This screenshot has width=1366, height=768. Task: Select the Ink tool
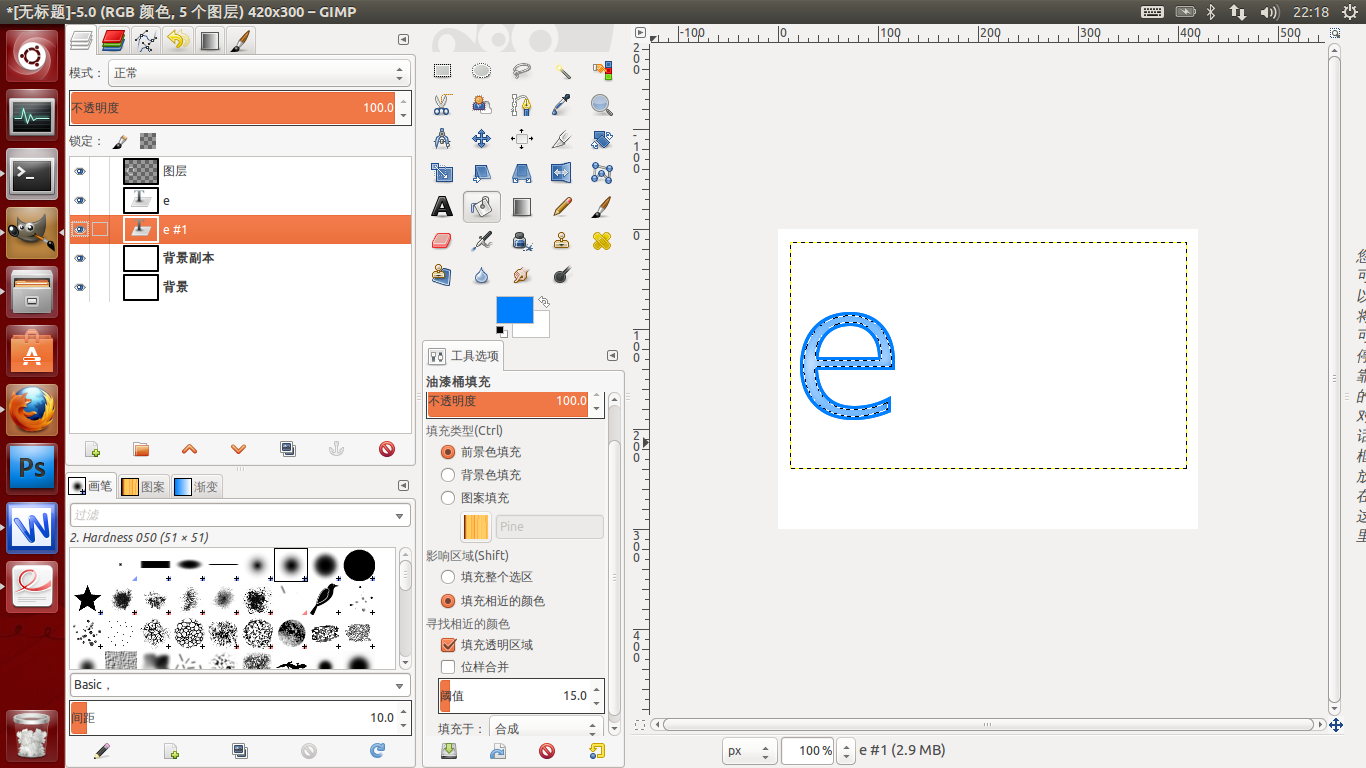click(x=521, y=241)
